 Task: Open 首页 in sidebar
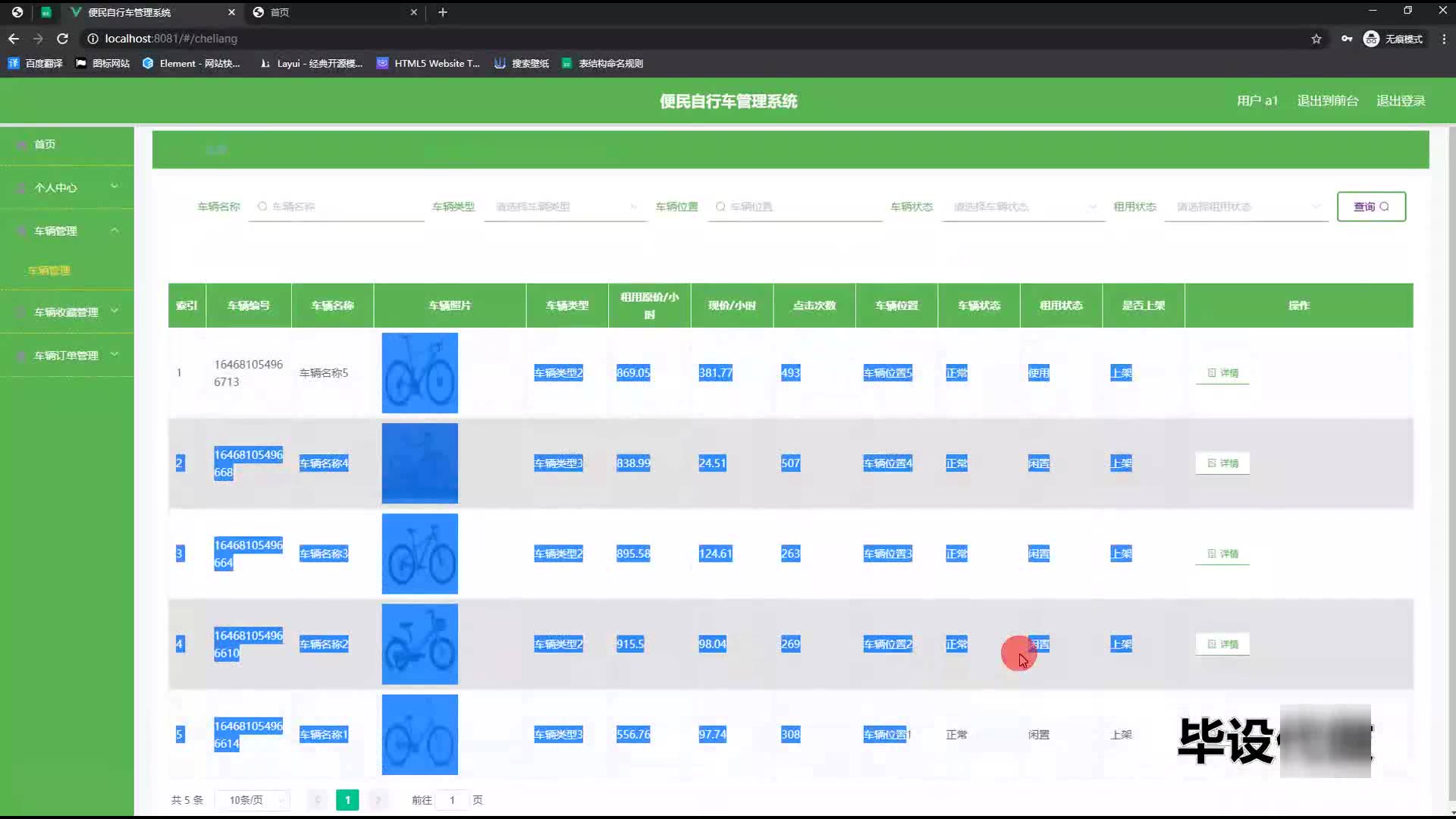pos(67,144)
